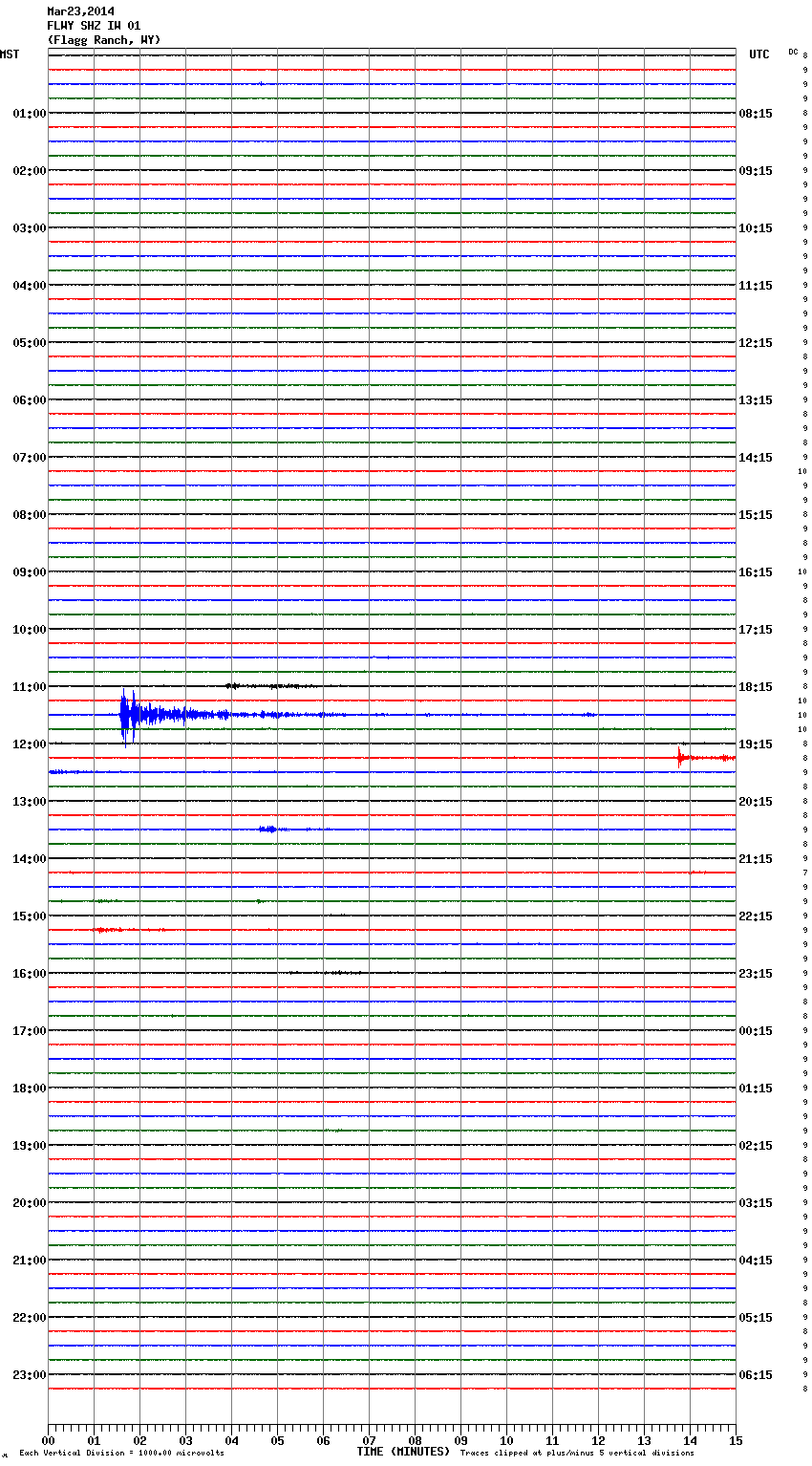This screenshot has width=812, height=1466.
Task: Click the 12 minute axis tick label
Action: 598,1440
